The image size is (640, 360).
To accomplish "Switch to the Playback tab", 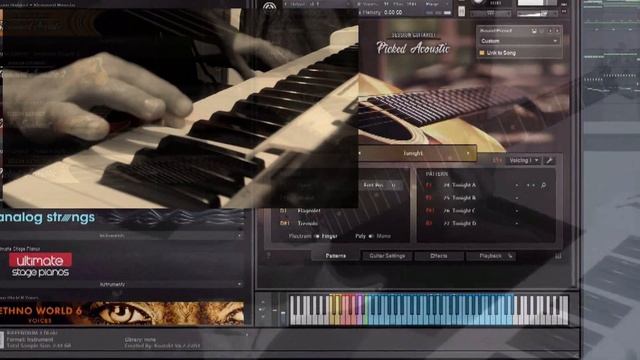I will [490, 256].
